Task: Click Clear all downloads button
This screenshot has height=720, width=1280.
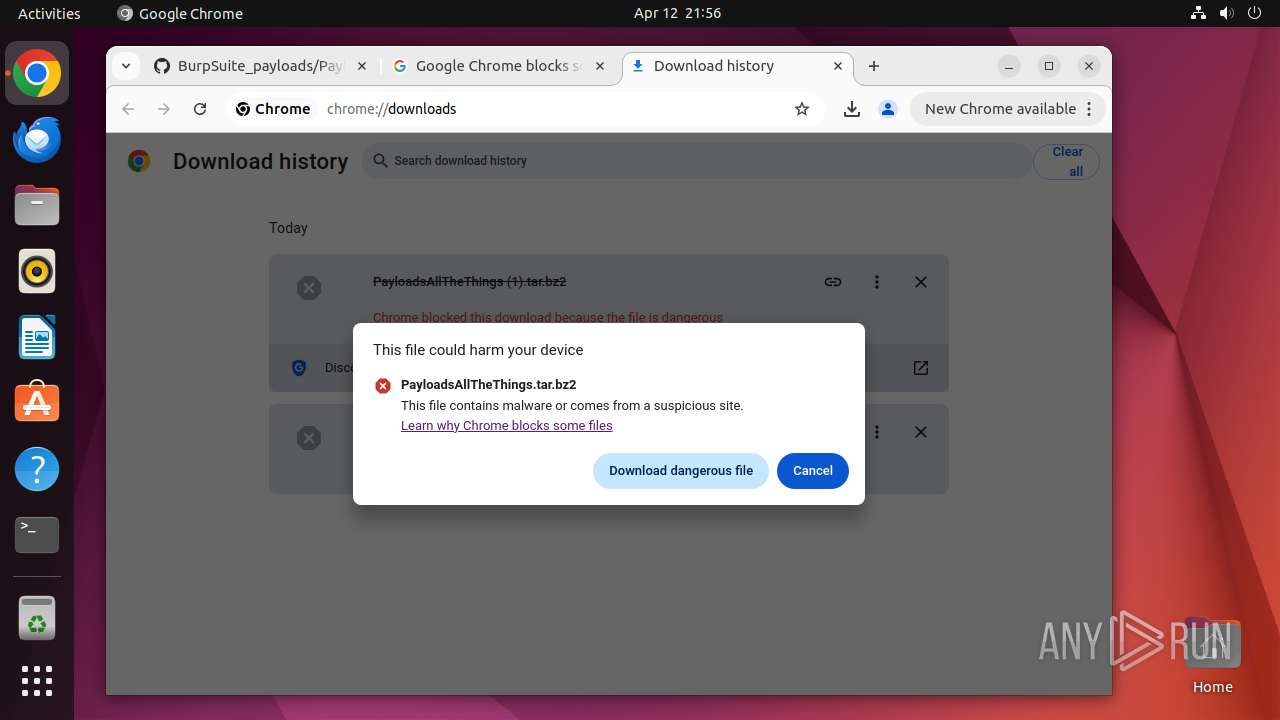Action: click(x=1067, y=162)
